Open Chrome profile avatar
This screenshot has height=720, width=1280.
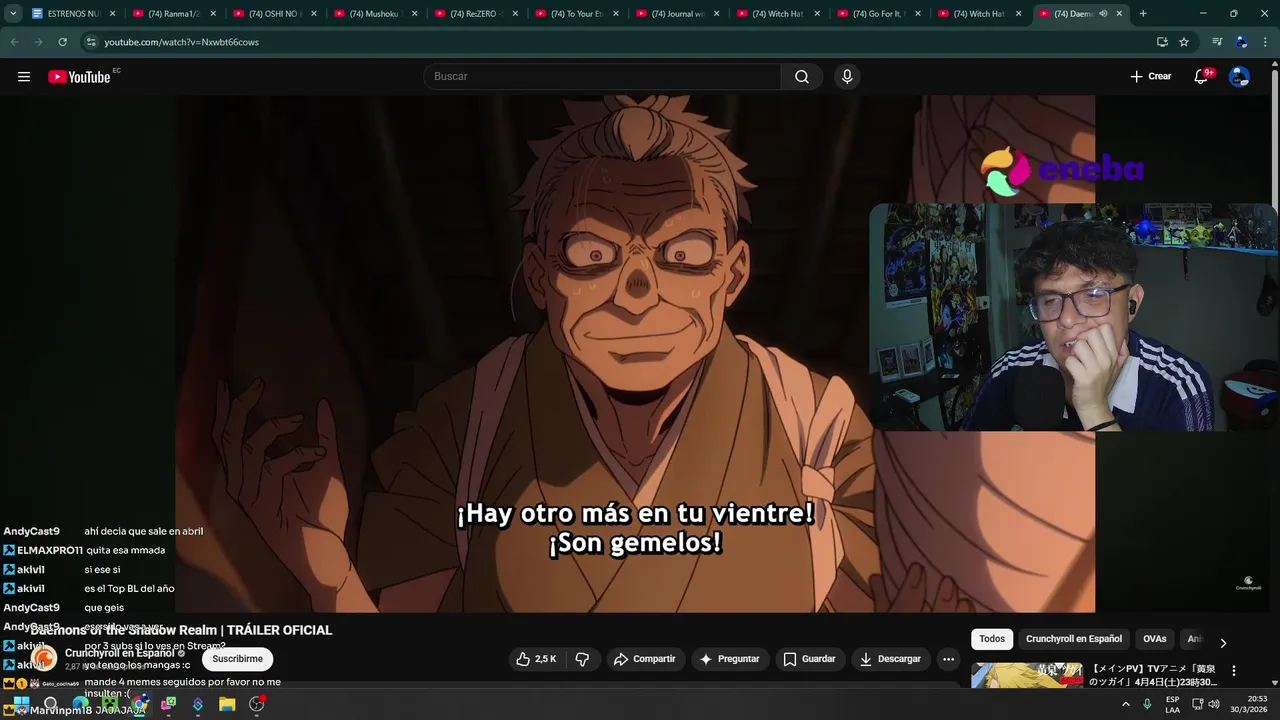tap(1241, 42)
